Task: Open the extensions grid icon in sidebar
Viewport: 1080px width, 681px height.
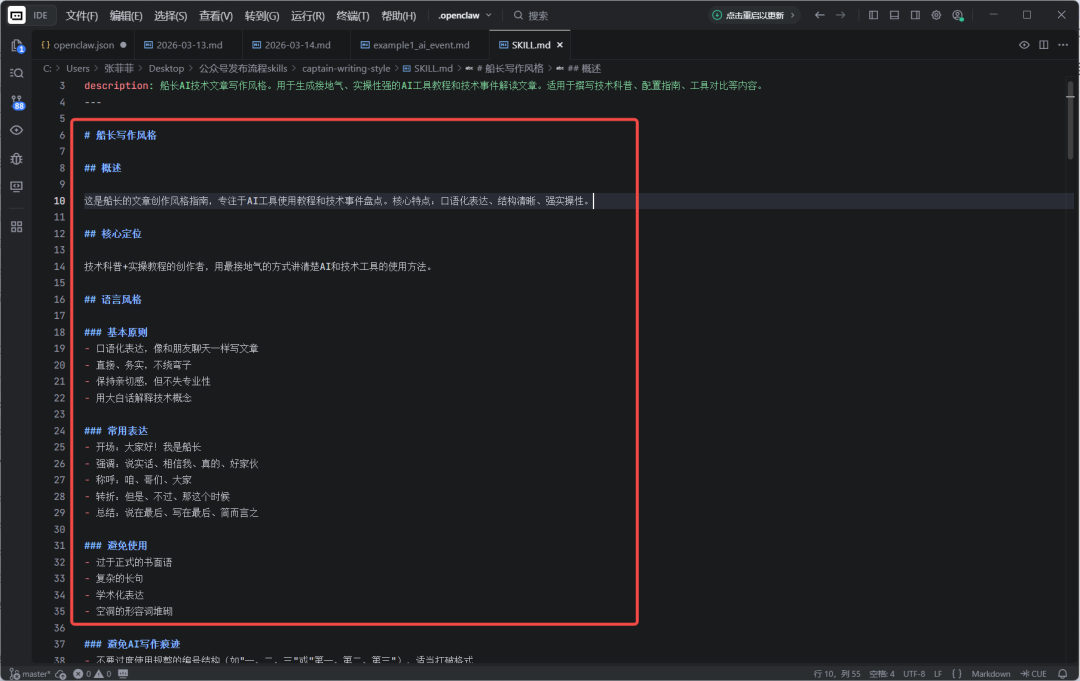Action: pos(17,227)
